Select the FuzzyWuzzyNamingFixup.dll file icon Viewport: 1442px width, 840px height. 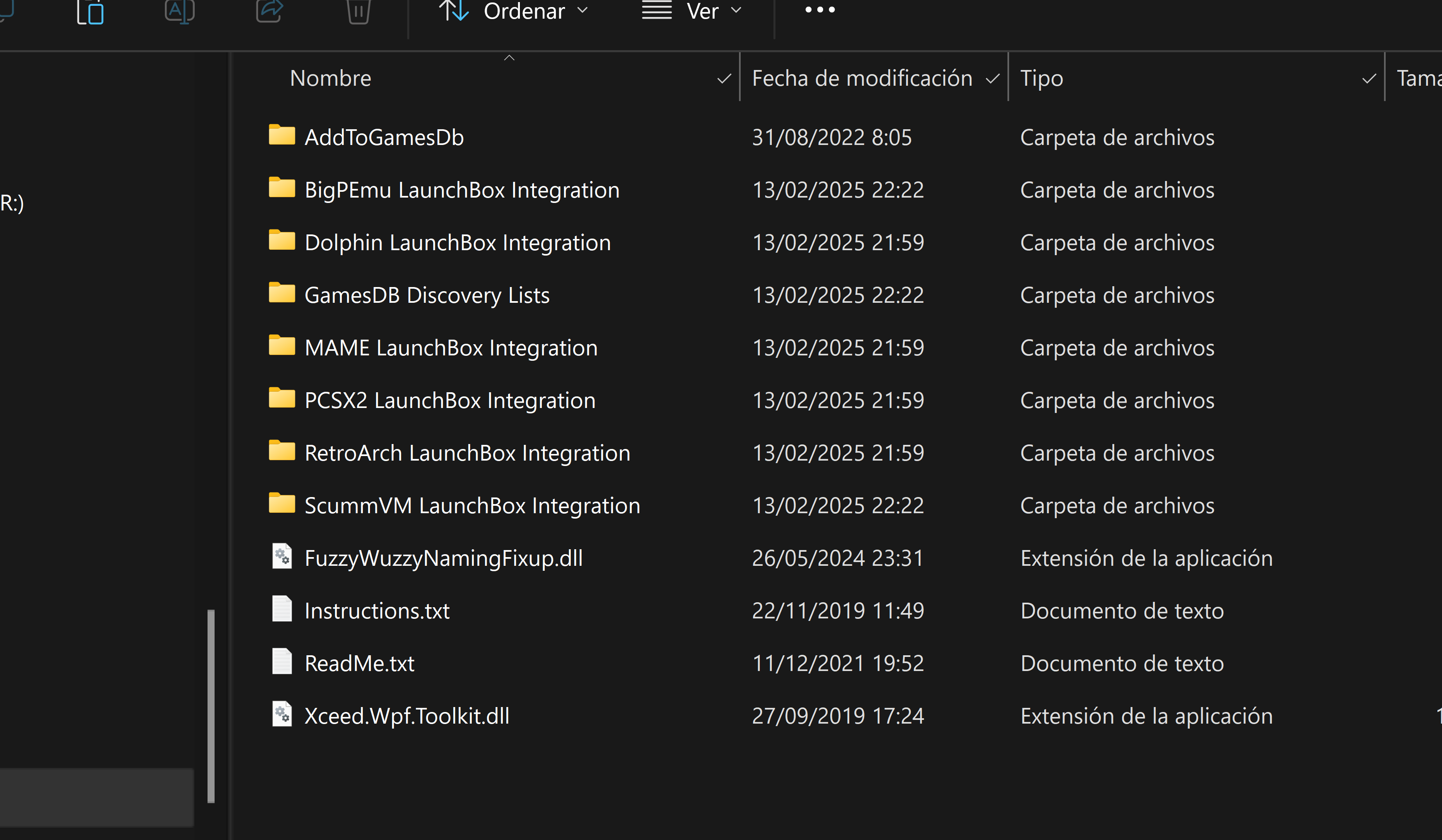coord(282,556)
